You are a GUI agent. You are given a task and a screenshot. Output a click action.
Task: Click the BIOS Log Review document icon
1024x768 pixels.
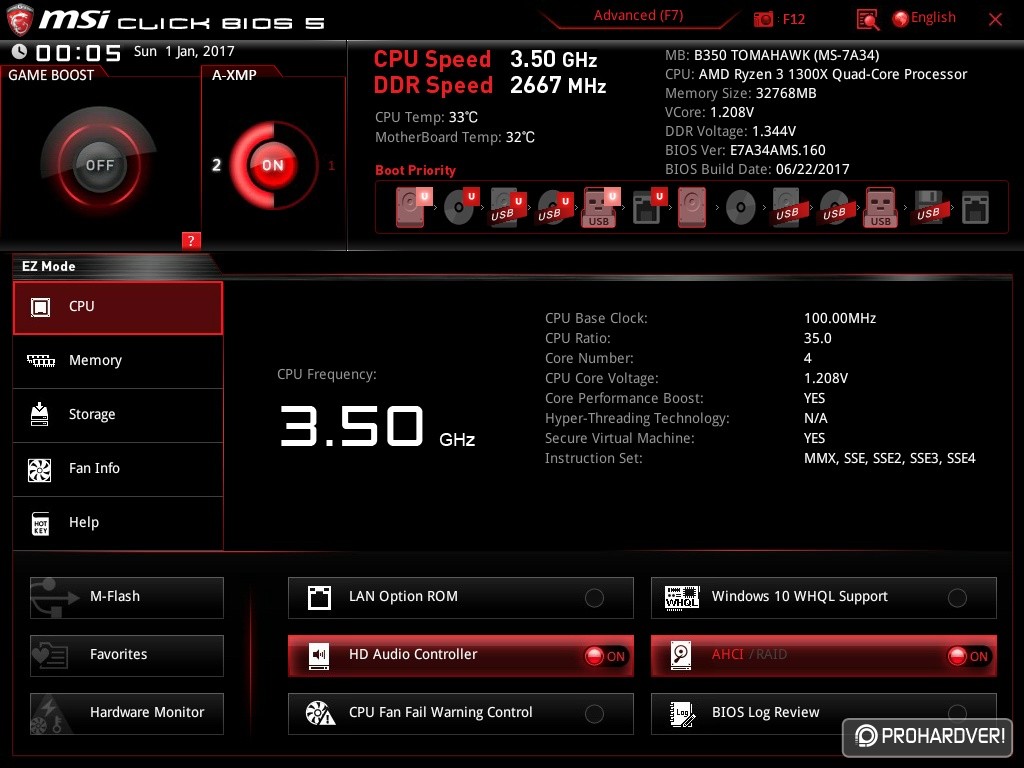[x=682, y=713]
